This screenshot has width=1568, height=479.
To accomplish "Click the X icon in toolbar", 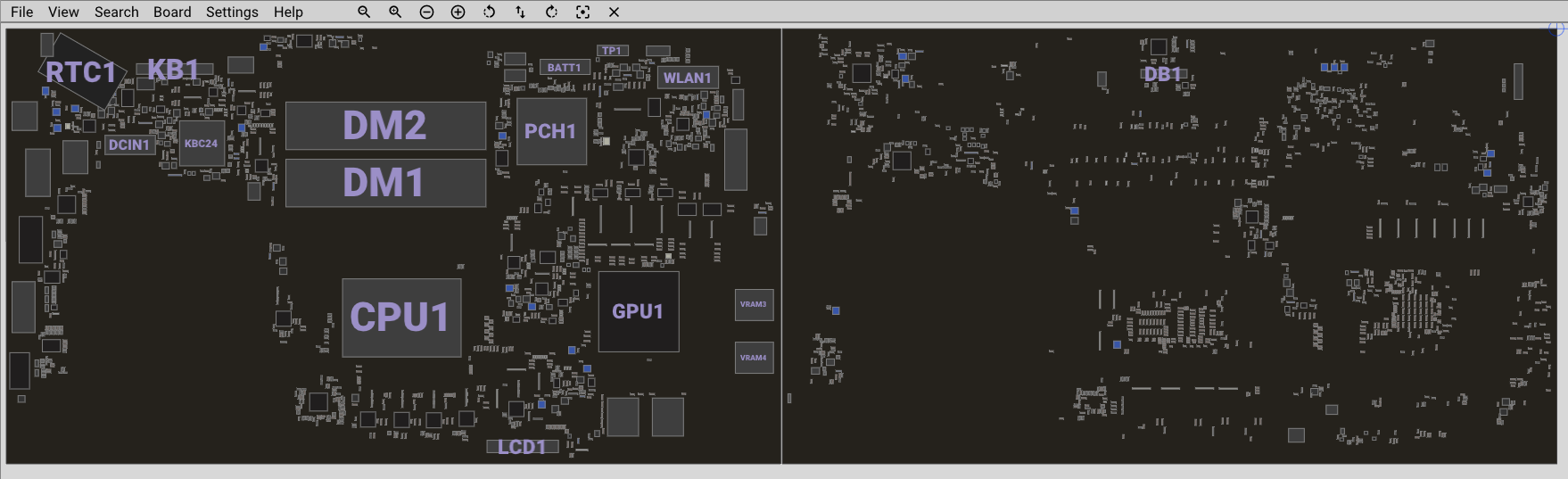I will pos(614,12).
